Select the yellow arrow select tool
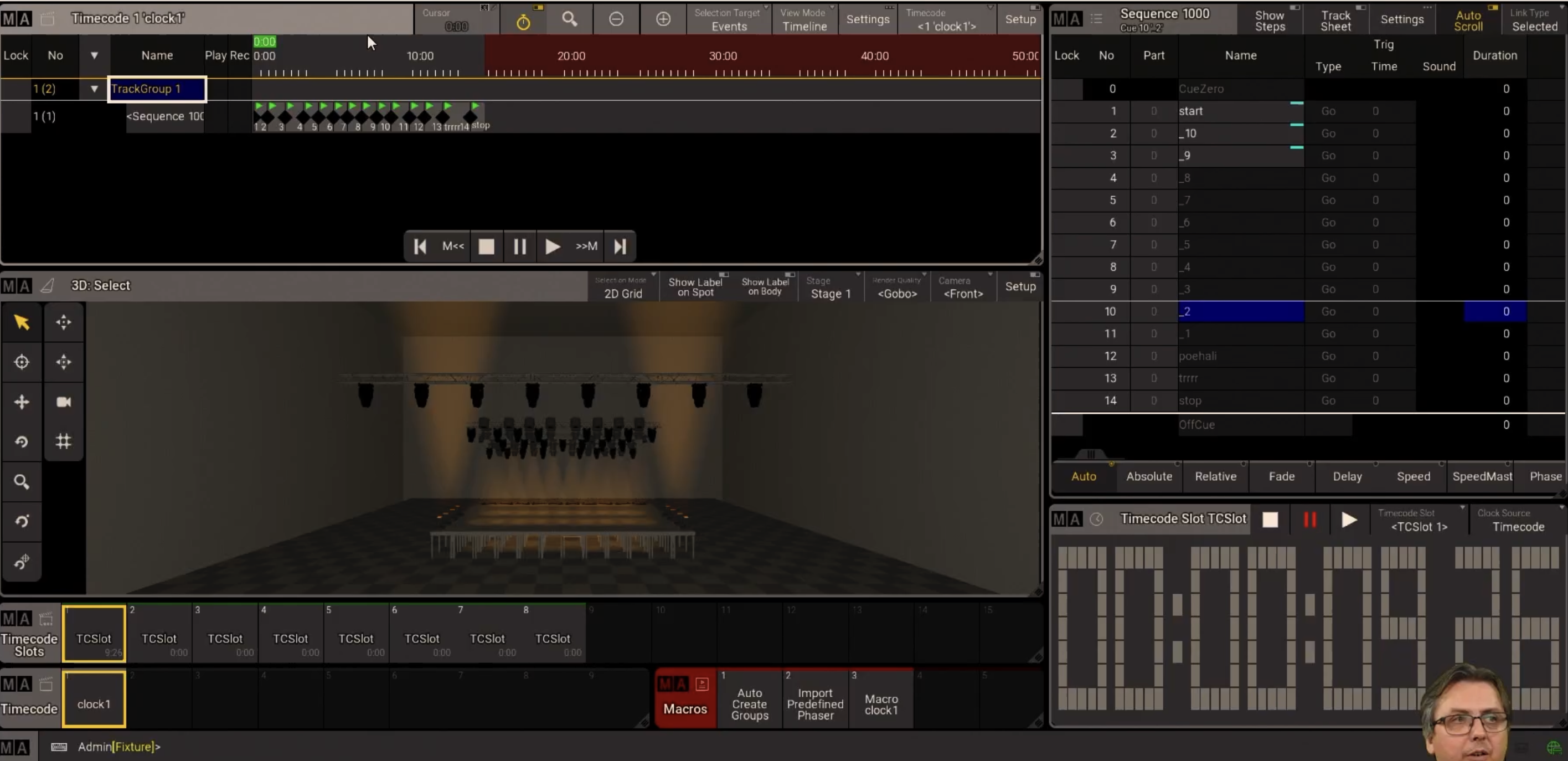The width and height of the screenshot is (1568, 761). 22,322
